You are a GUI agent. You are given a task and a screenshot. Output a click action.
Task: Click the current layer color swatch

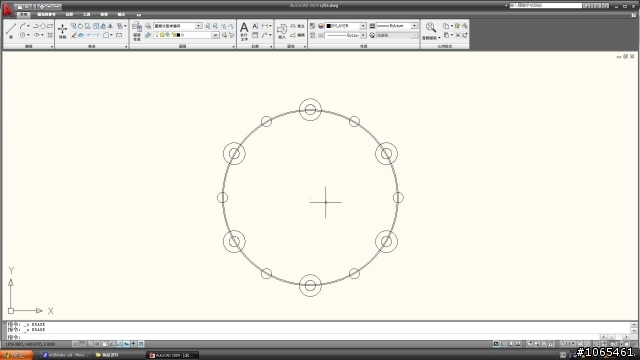coord(178,35)
